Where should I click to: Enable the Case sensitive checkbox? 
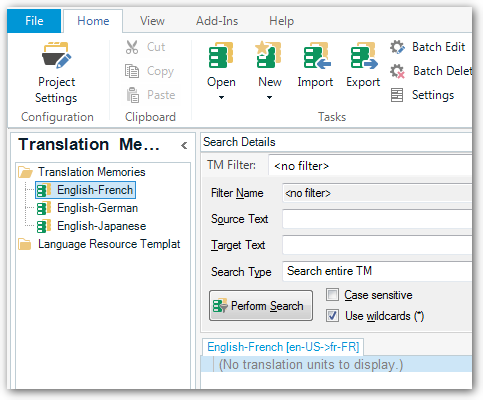tap(332, 295)
